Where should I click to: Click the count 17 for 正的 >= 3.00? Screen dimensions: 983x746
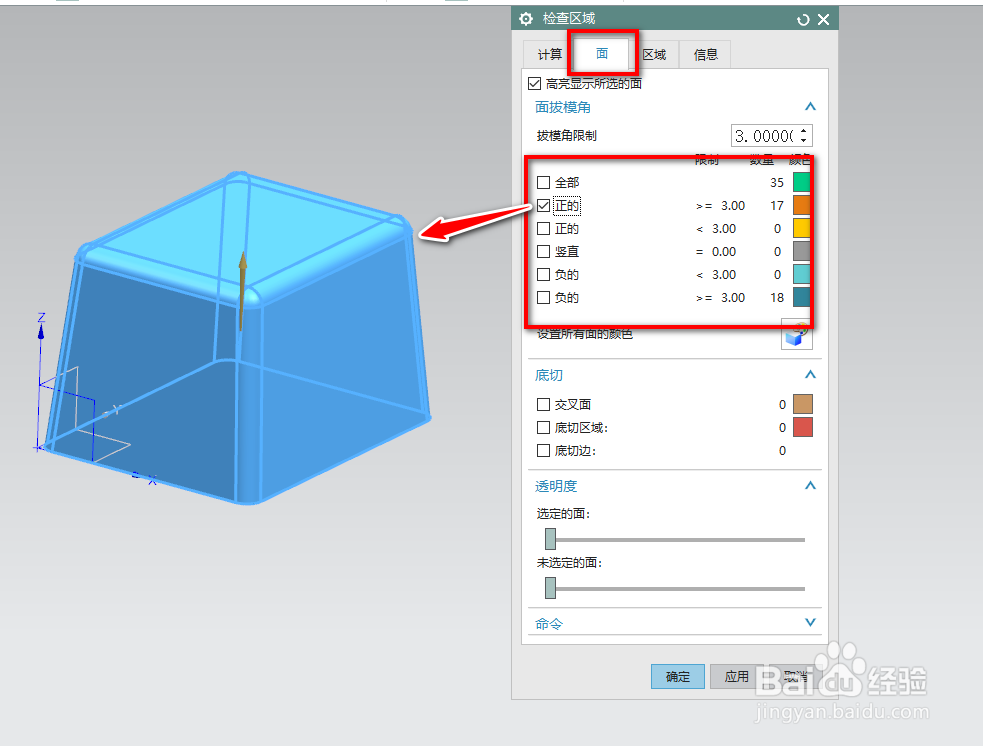777,206
